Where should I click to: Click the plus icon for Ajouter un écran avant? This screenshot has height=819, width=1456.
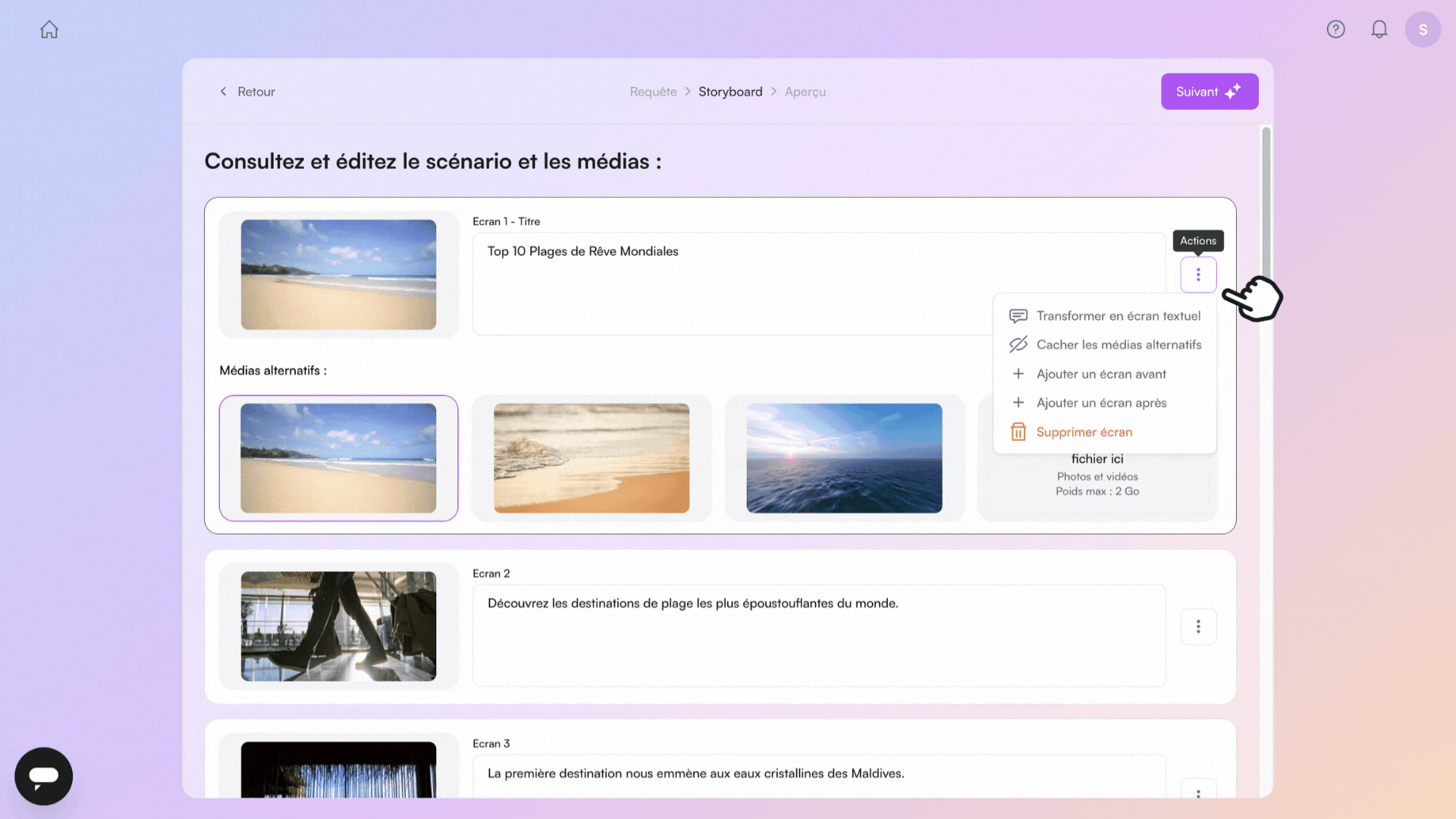[1018, 374]
